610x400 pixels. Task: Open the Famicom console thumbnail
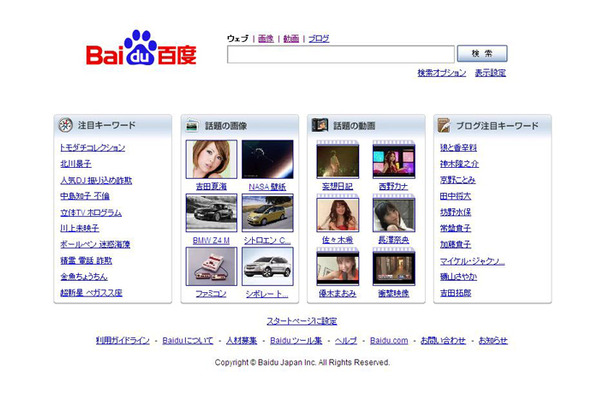coord(211,267)
